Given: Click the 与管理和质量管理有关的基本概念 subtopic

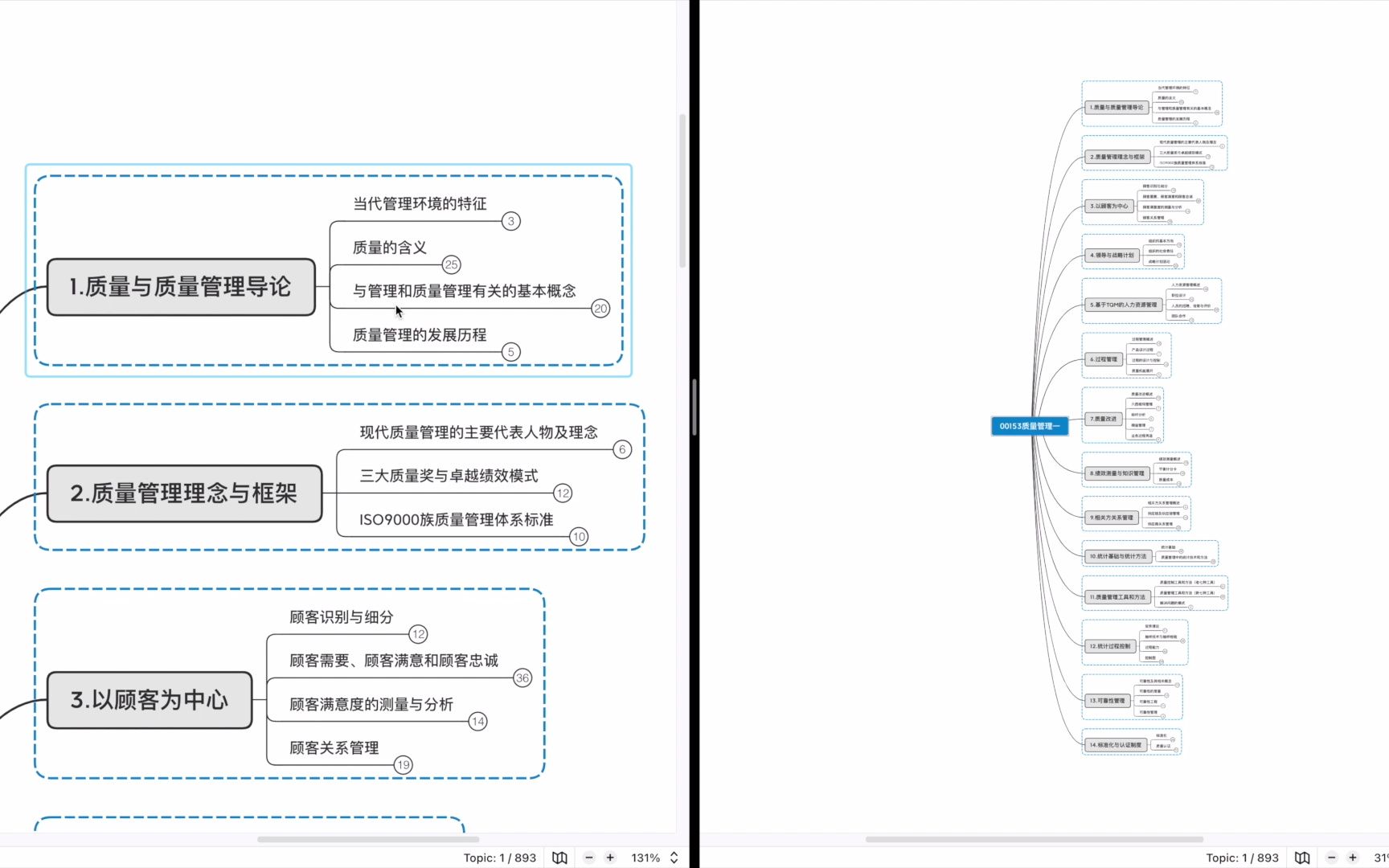Looking at the screenshot, I should pyautogui.click(x=465, y=291).
